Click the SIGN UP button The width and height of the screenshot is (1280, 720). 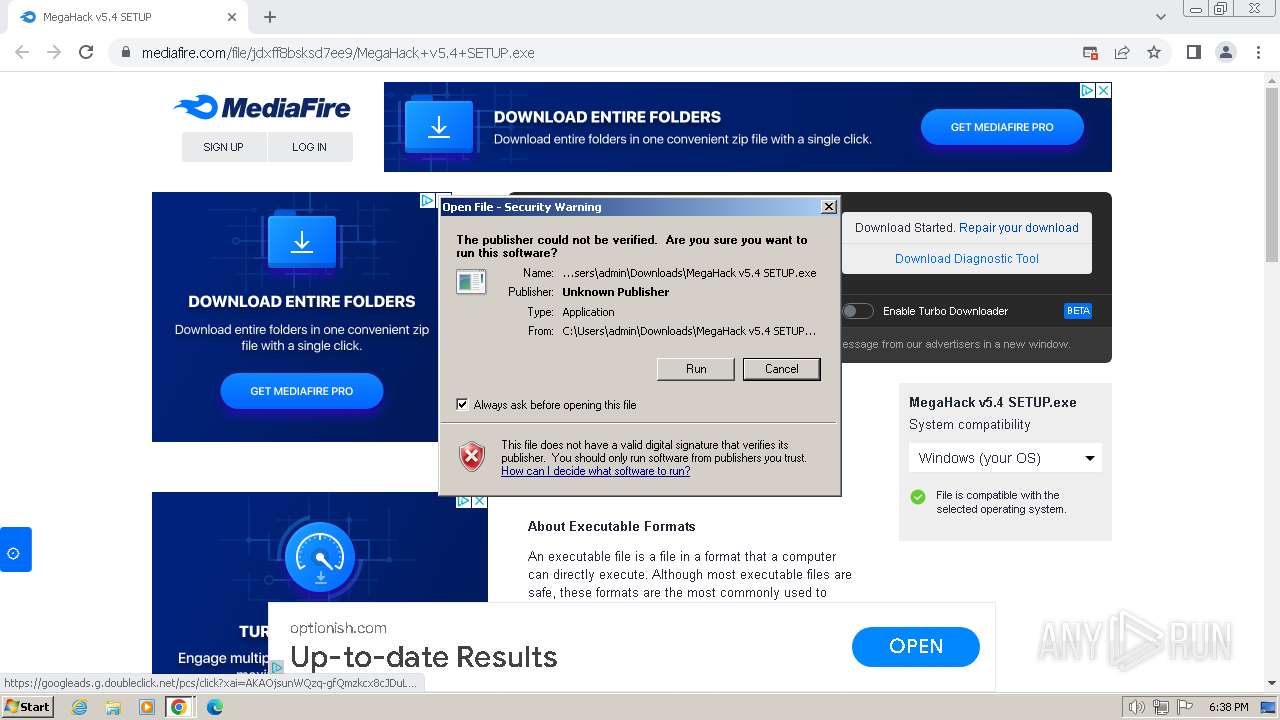tap(224, 147)
